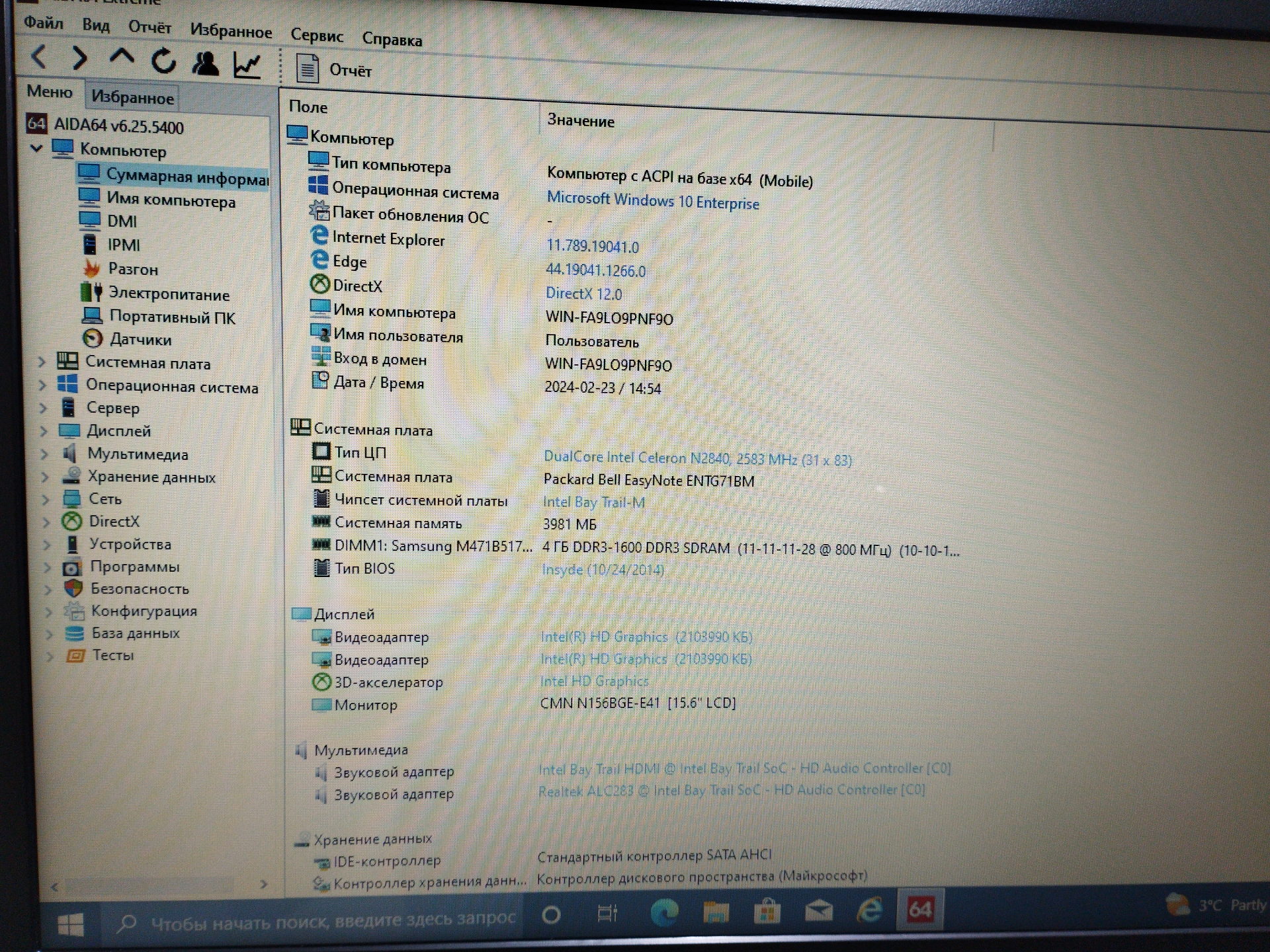Open the Вид menu

point(96,25)
